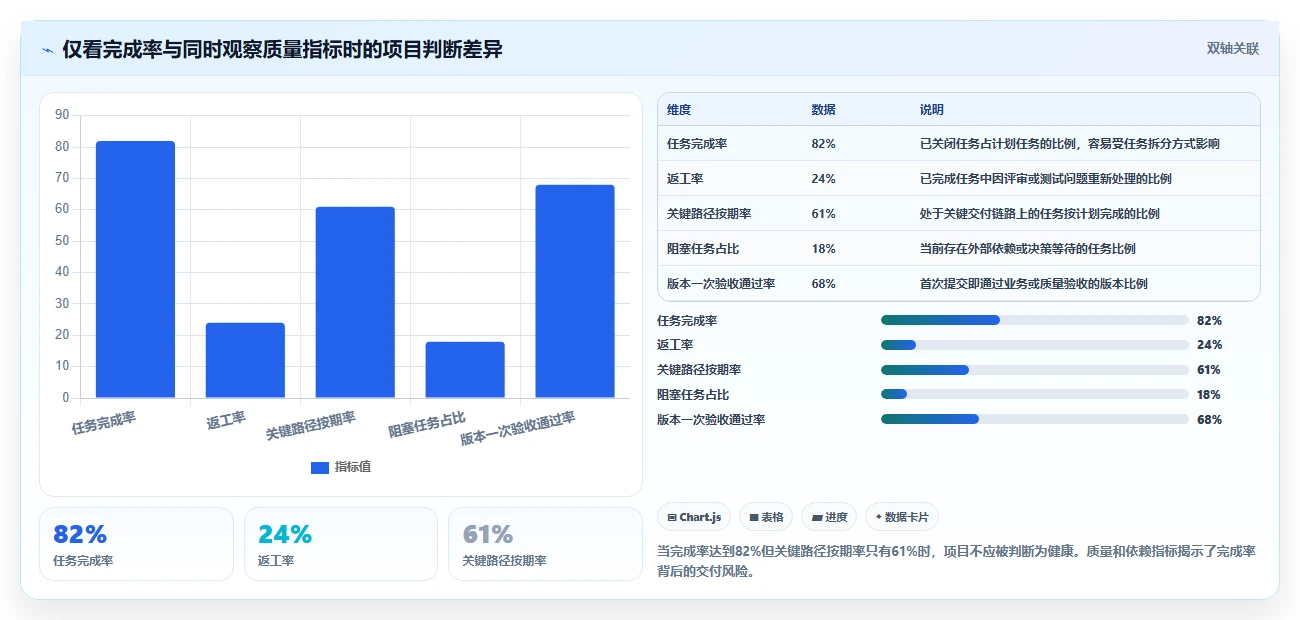The image size is (1300, 620).
Task: Click the 18% value in table
Action: (x=824, y=249)
